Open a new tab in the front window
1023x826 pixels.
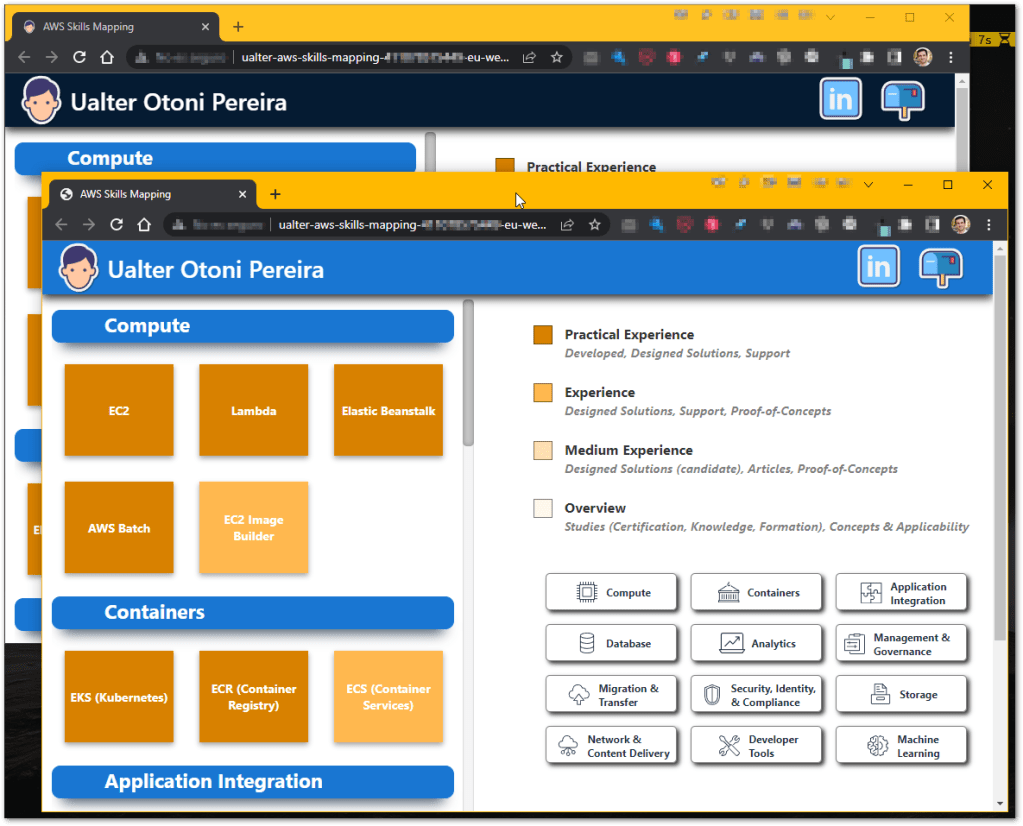275,194
